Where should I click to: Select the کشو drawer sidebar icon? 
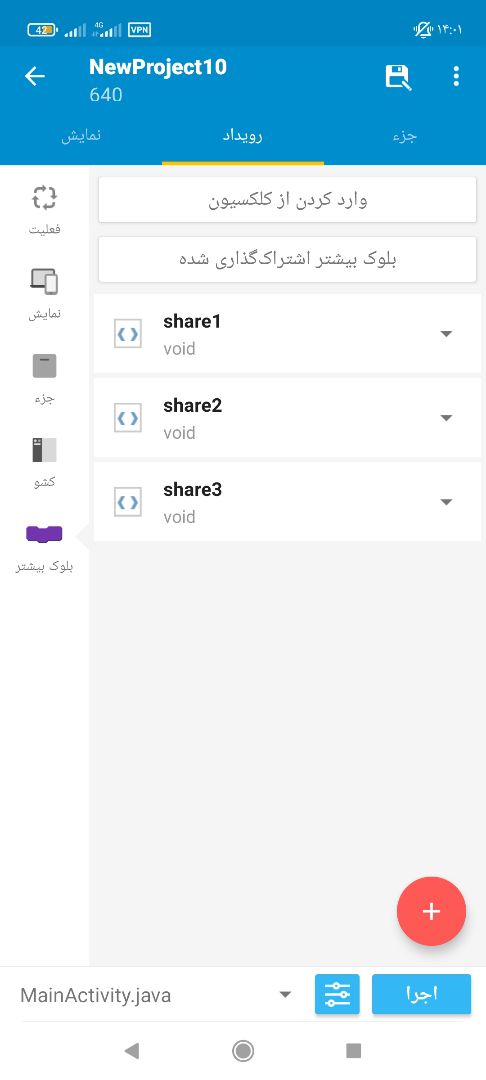pyautogui.click(x=45, y=450)
